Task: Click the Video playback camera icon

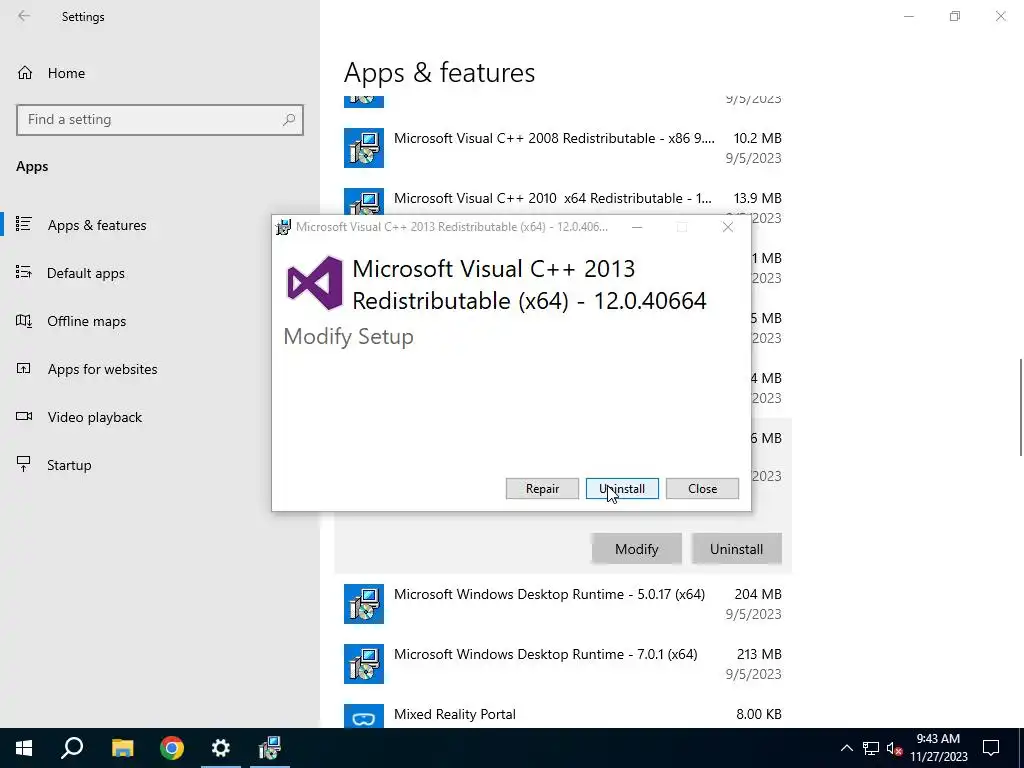Action: [x=24, y=416]
